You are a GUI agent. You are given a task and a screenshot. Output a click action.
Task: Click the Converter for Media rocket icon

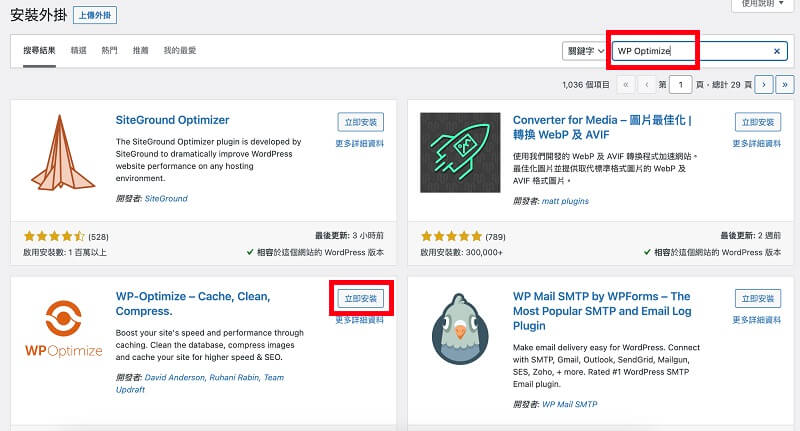coord(460,153)
